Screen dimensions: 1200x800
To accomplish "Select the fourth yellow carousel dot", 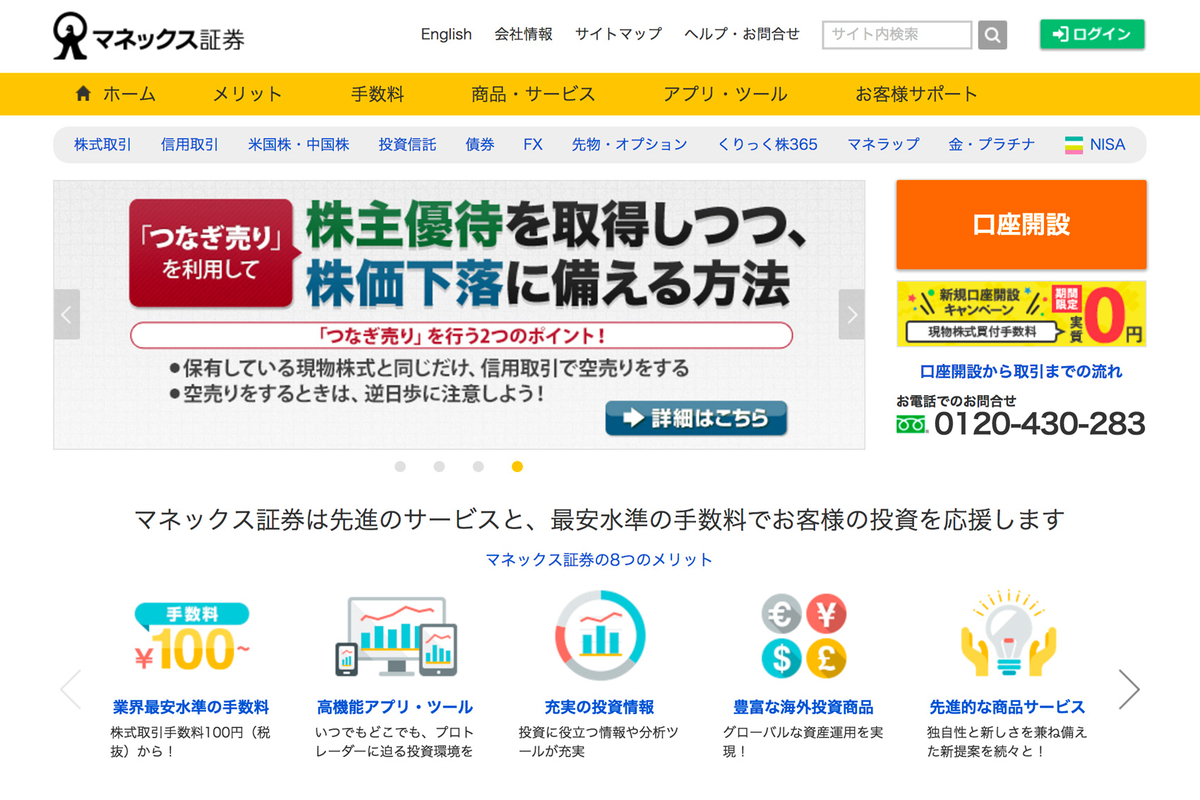I will click(517, 466).
